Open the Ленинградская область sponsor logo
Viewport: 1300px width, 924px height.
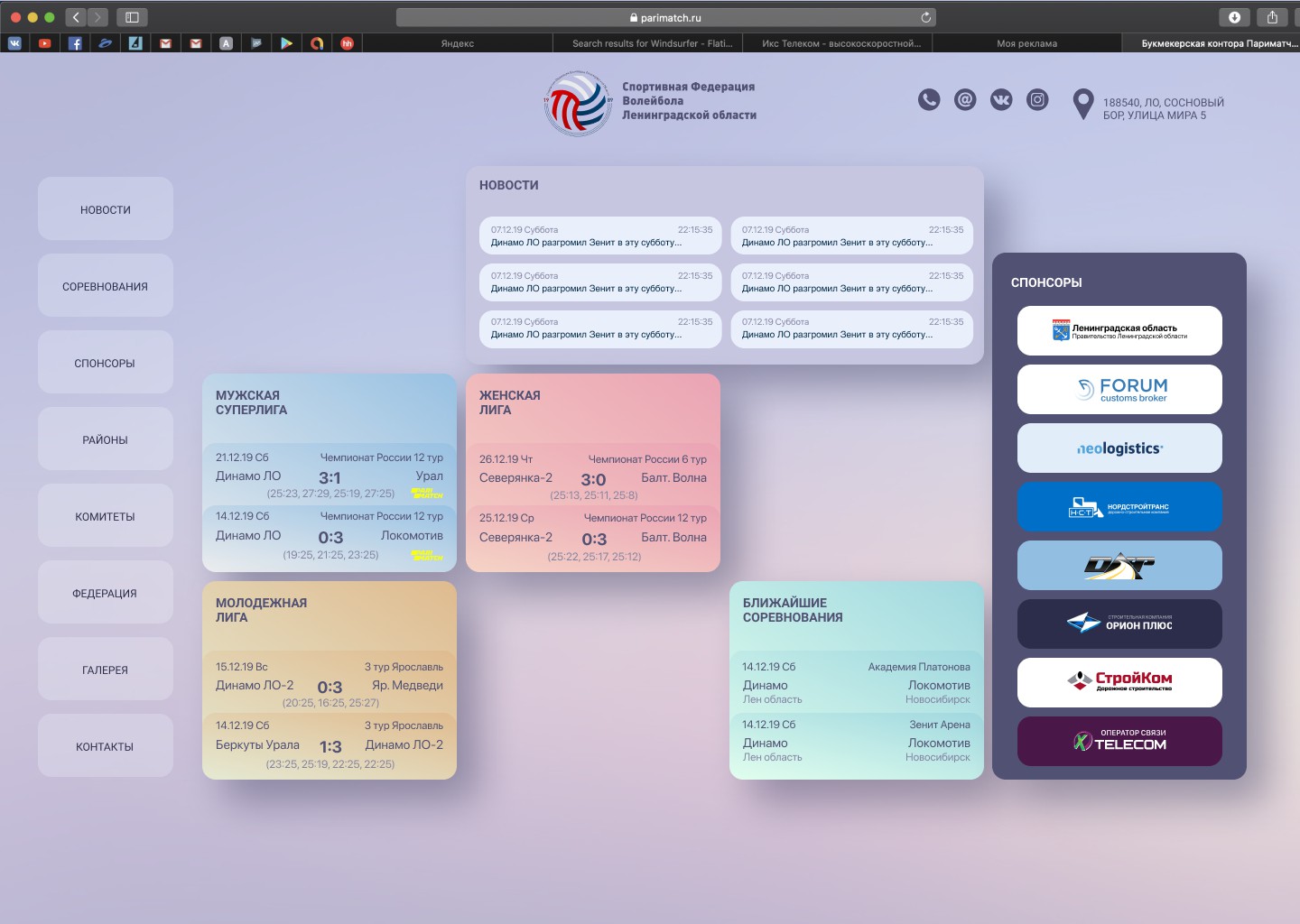(x=1119, y=331)
